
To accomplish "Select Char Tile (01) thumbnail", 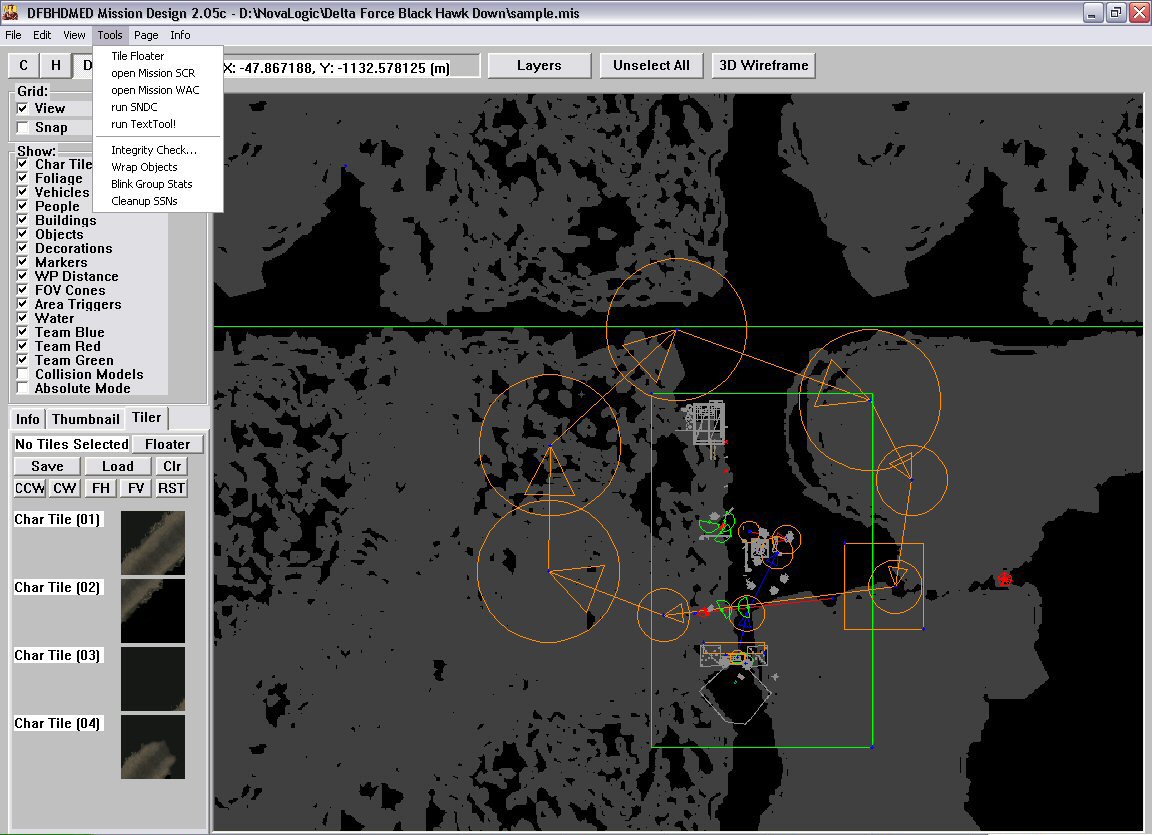I will pyautogui.click(x=153, y=543).
